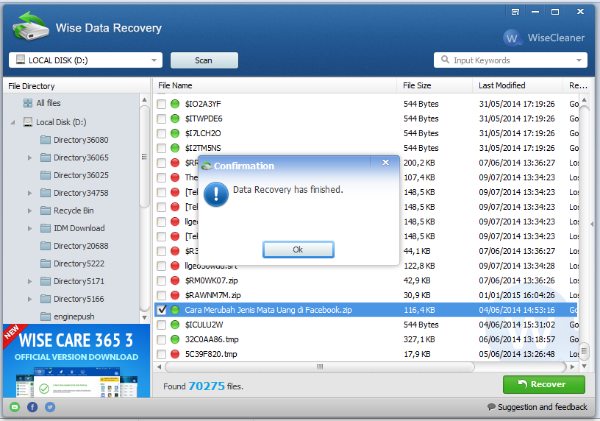Select the Directory36080 folder

pyautogui.click(x=74, y=140)
